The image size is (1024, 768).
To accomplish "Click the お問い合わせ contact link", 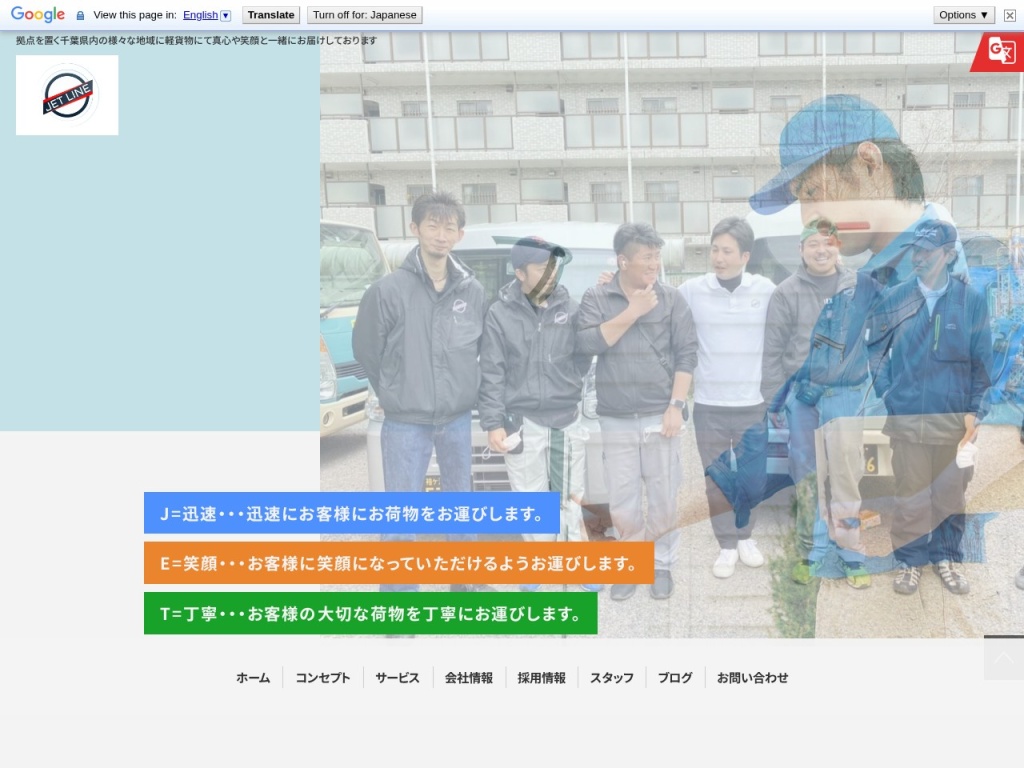I will pyautogui.click(x=752, y=677).
